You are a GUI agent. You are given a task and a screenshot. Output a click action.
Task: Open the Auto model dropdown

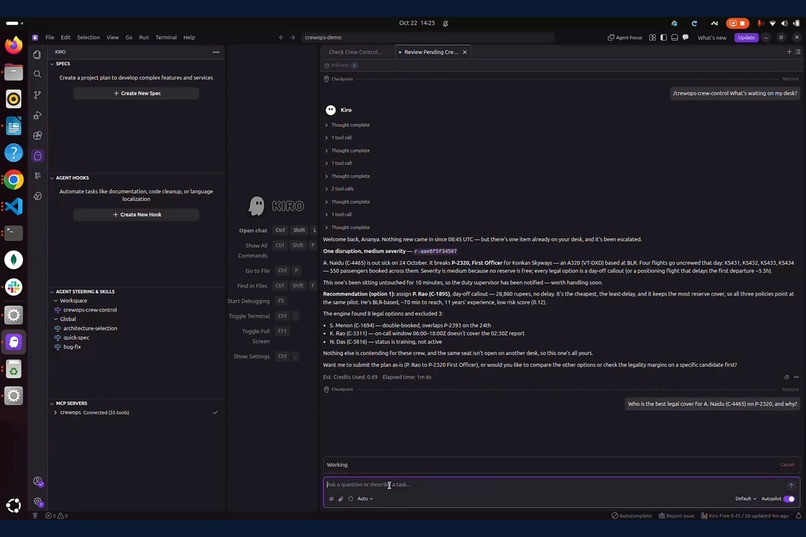365,499
